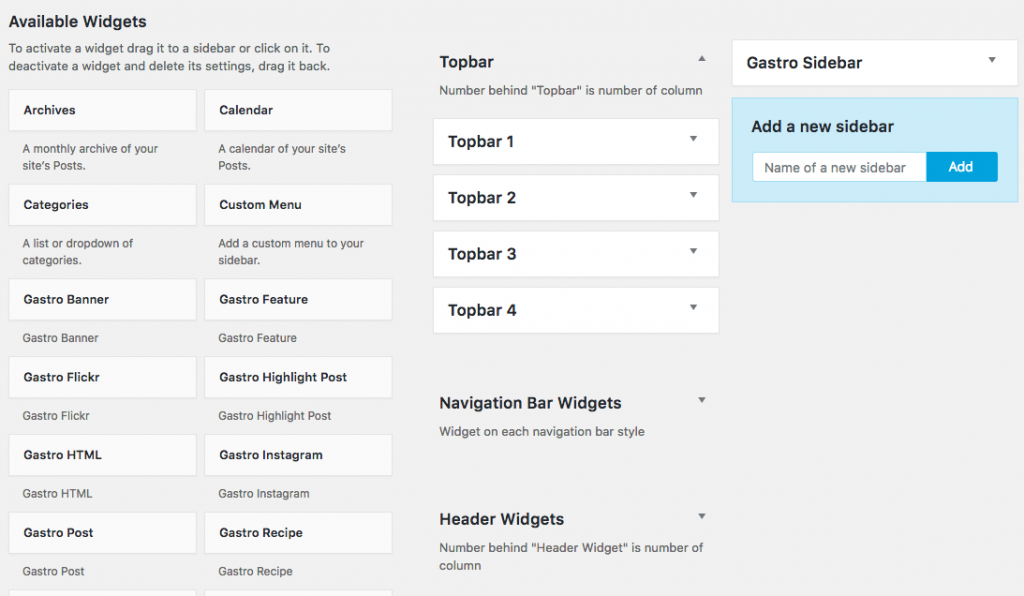Select the Gastro Feature widget
Screen dimensions: 1024x596
click(297, 299)
